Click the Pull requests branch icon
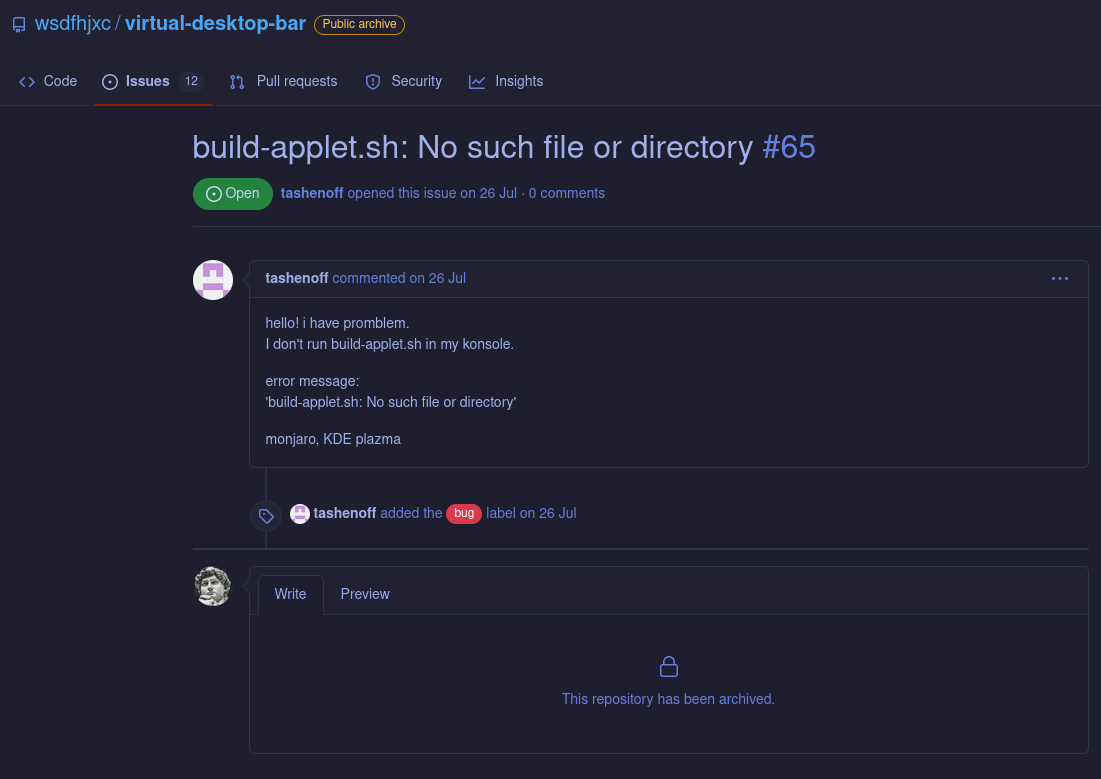1101x779 pixels. 237,82
